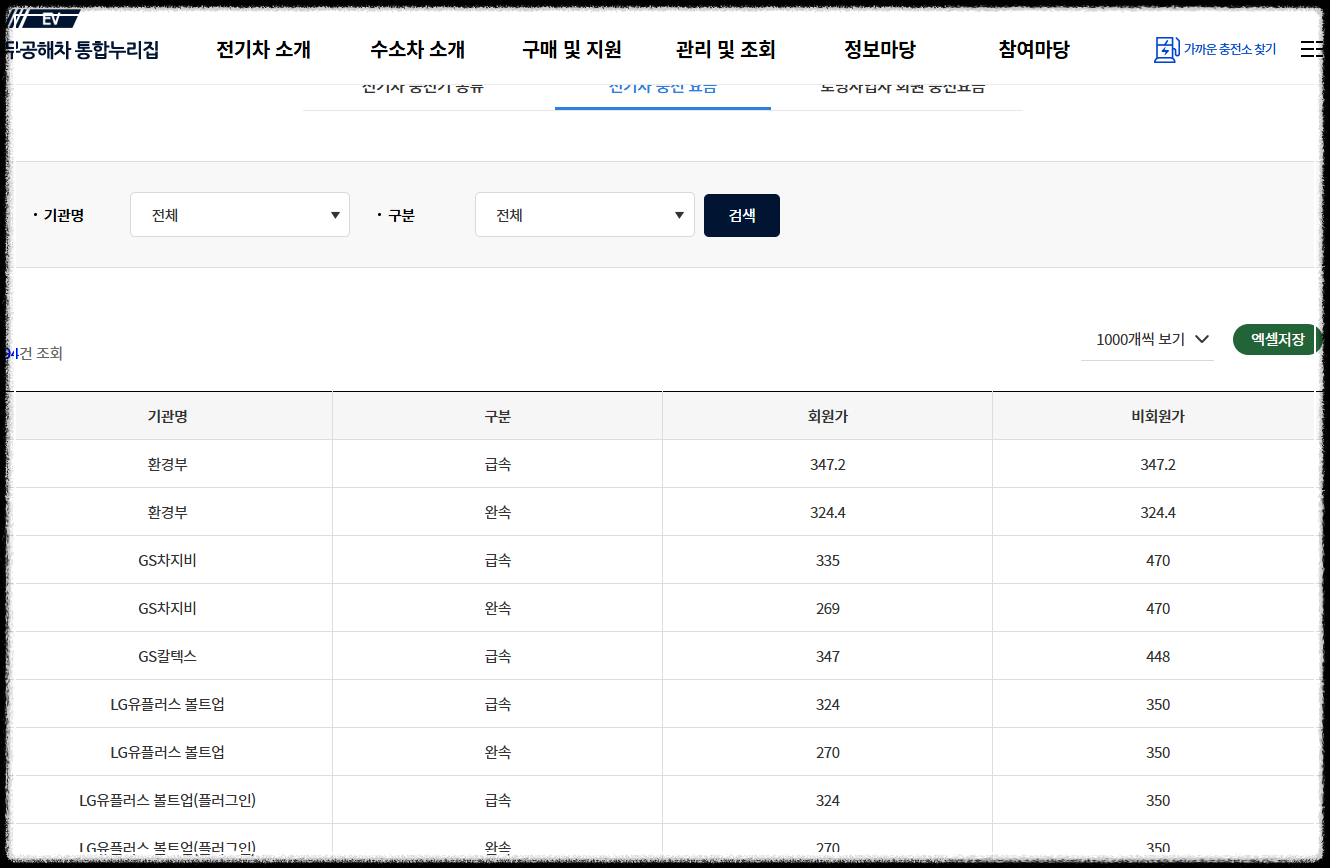Open the 전기차 소개 menu
The image size is (1330, 868).
tap(264, 49)
